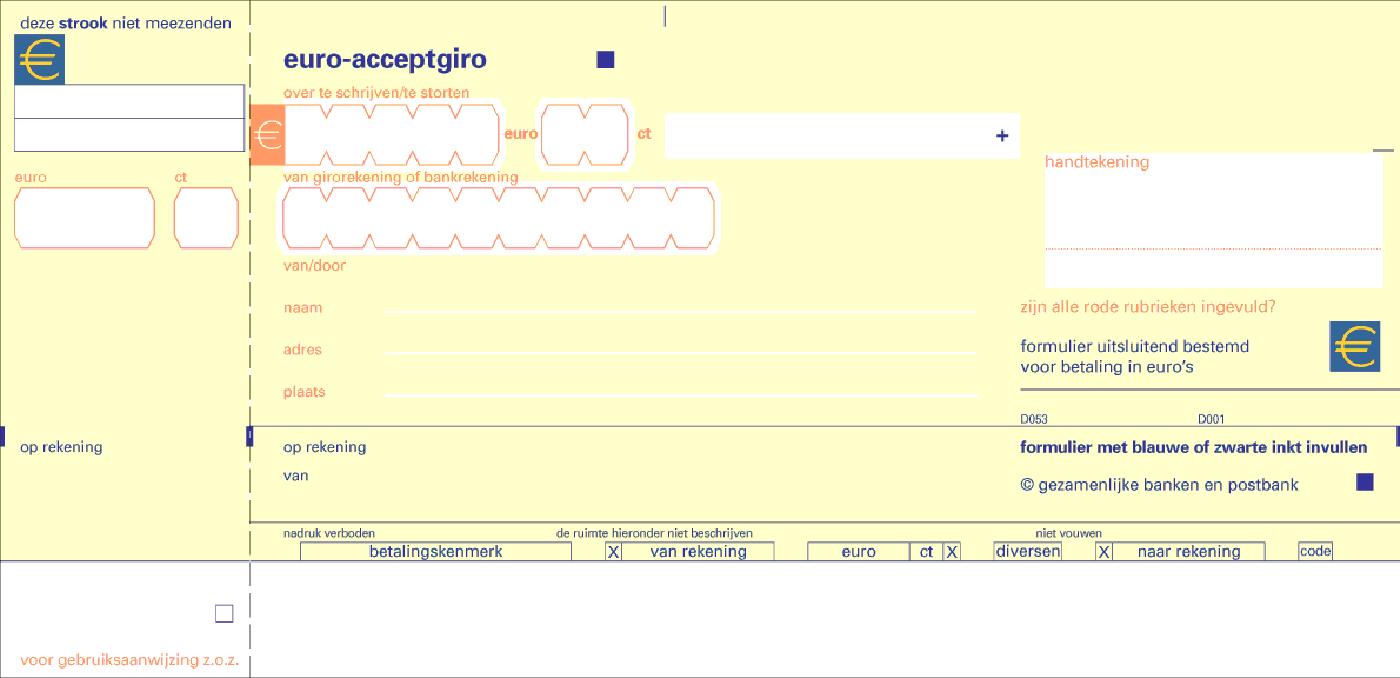
Task: Click the 'adres' label
Action: click(303, 350)
